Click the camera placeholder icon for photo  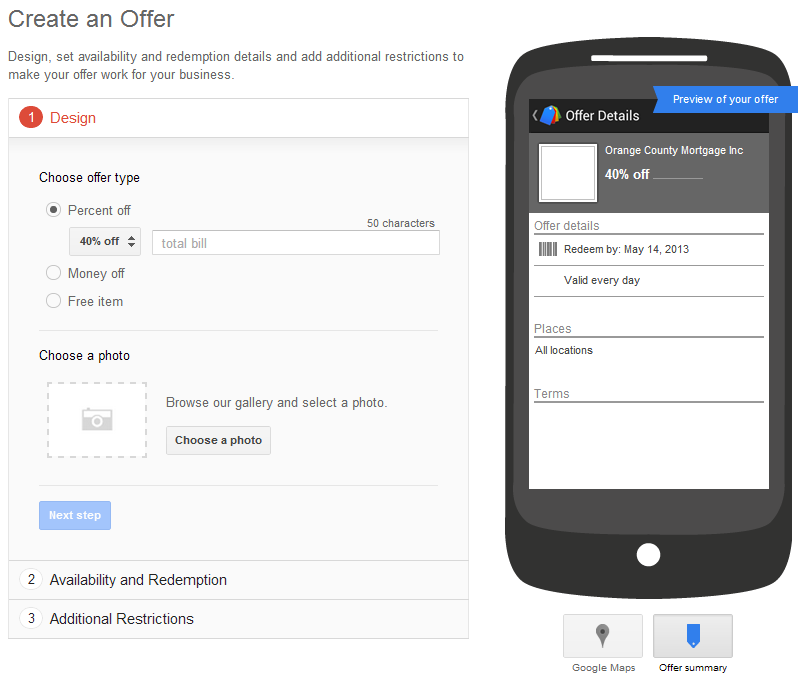(x=96, y=419)
